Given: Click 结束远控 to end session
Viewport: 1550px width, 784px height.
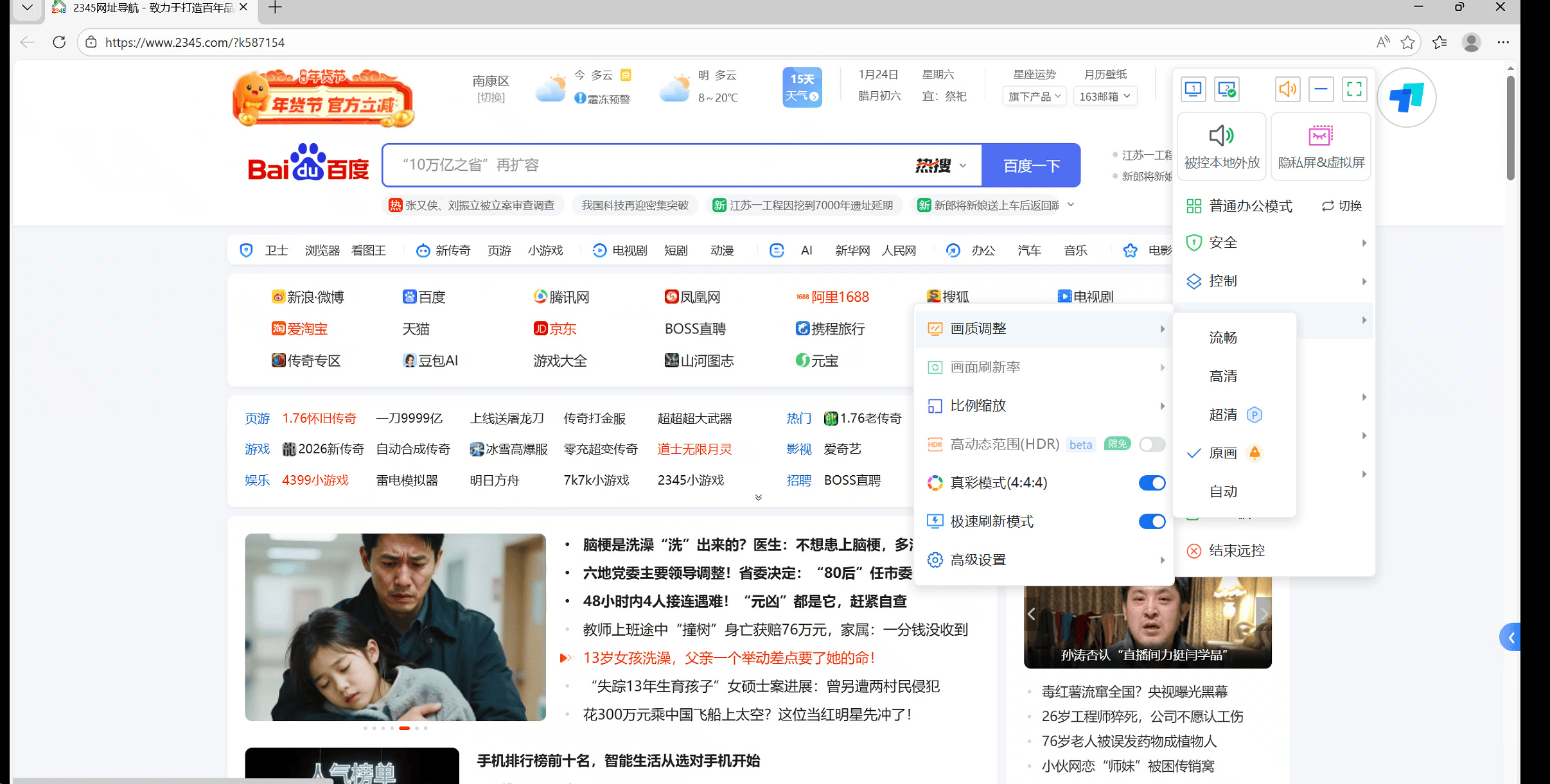Looking at the screenshot, I should click(x=1236, y=551).
